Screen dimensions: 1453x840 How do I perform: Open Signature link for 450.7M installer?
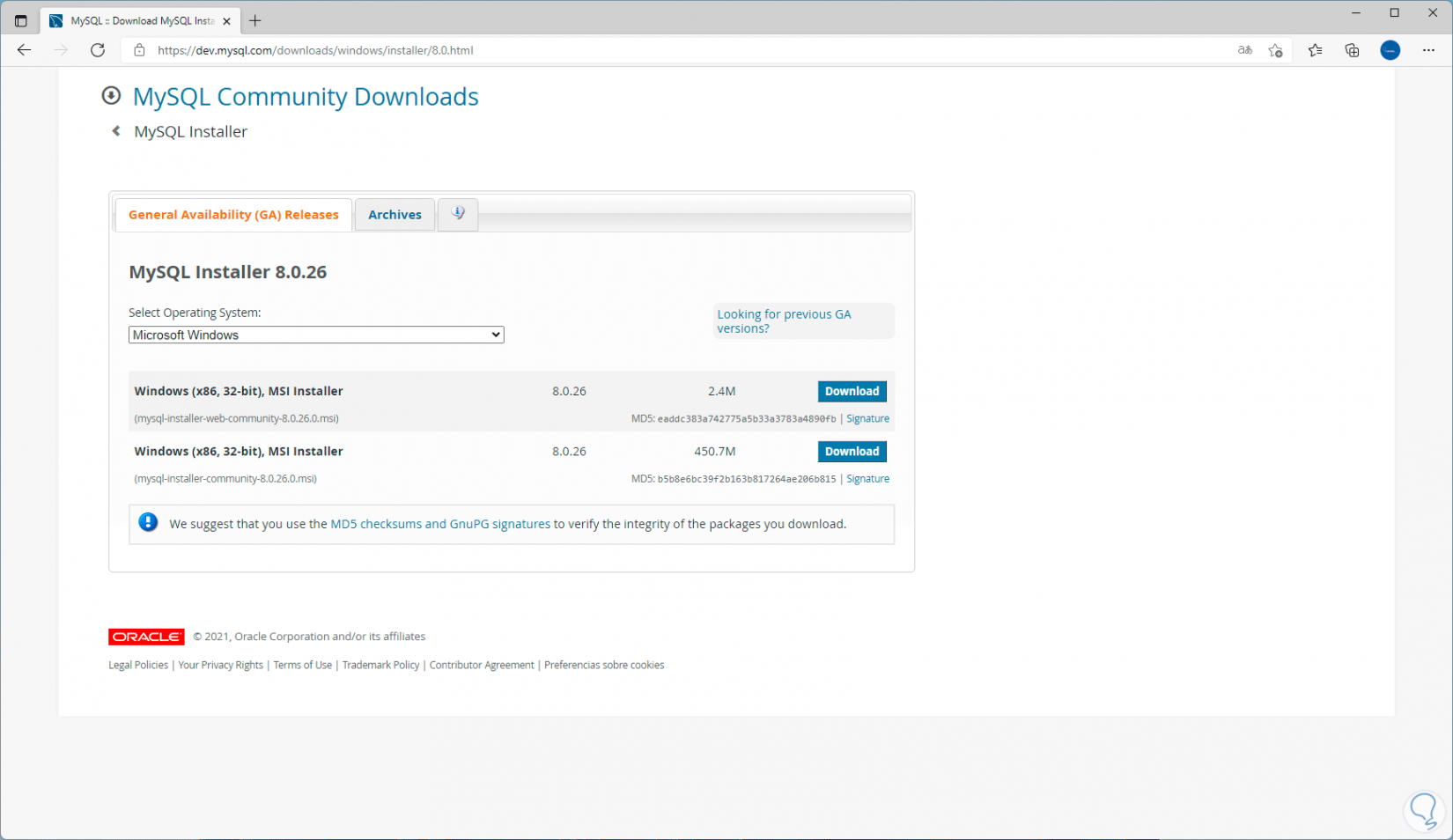tap(867, 479)
